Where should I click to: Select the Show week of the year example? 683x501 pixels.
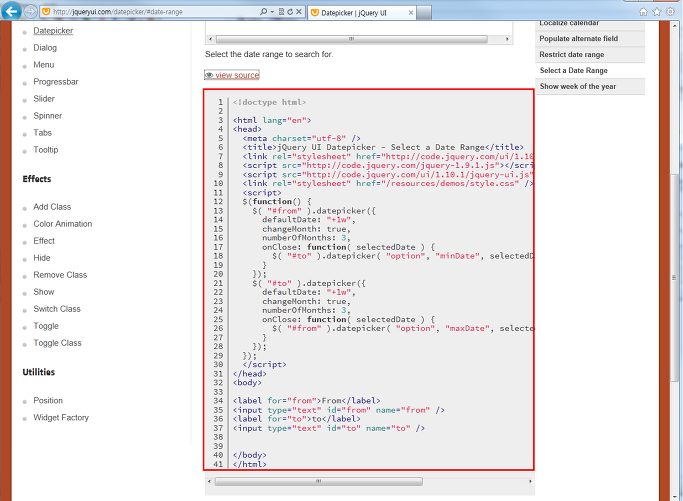(x=590, y=87)
